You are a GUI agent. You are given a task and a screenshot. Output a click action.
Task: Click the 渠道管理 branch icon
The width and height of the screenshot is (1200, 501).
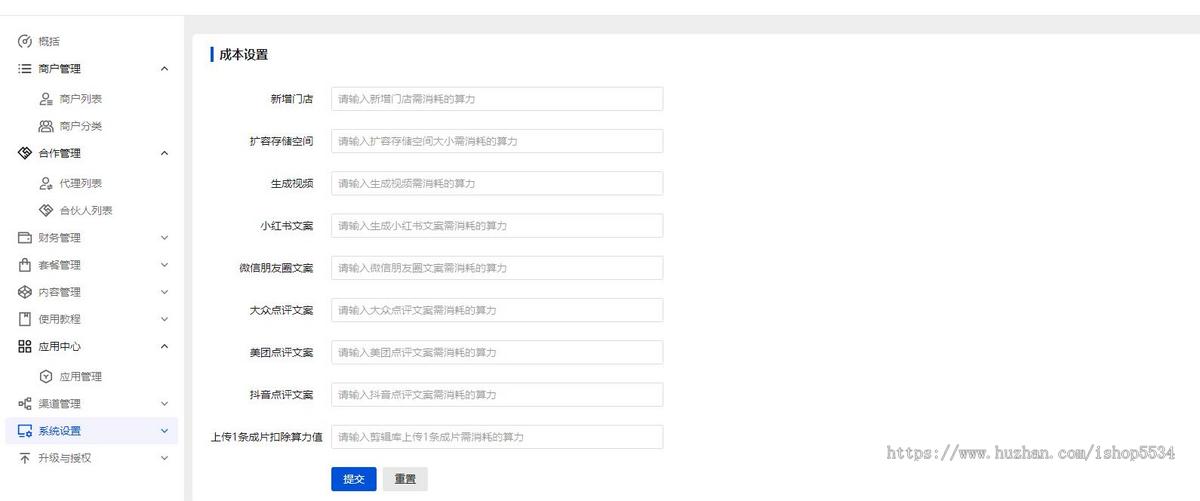pos(25,404)
